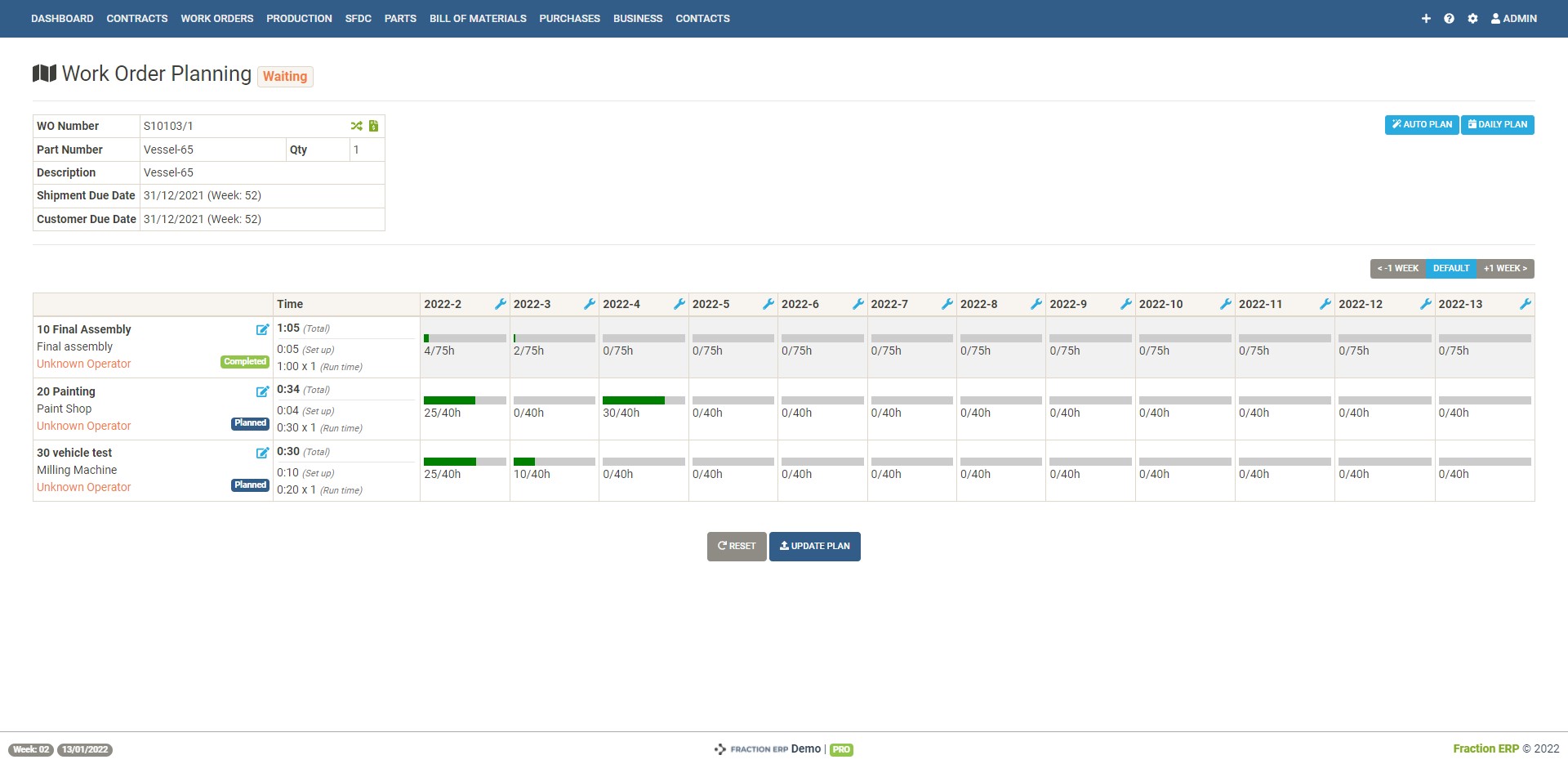
Task: Click the shuffle icon beside the WO Number
Action: (x=356, y=126)
